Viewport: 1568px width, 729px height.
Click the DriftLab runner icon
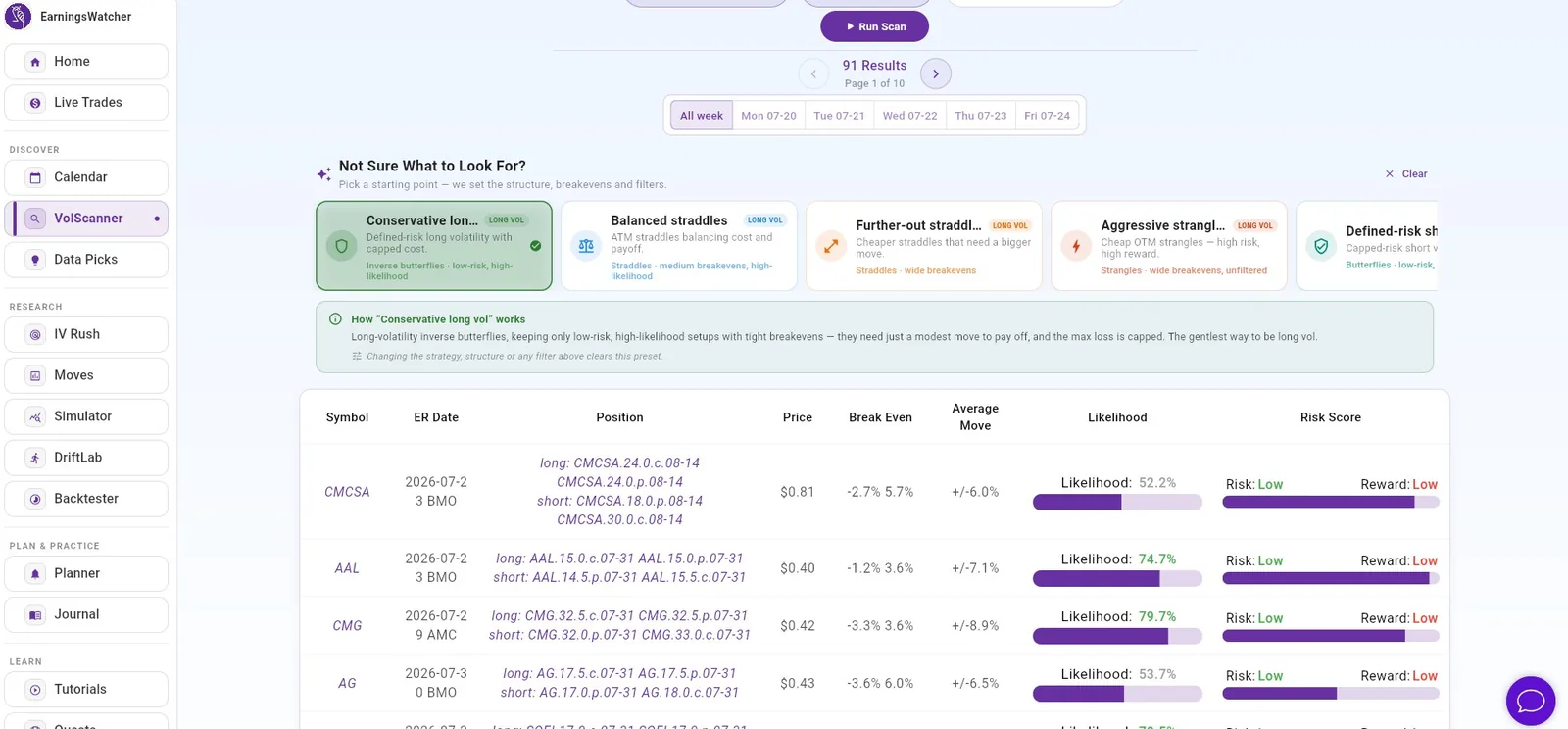35,458
